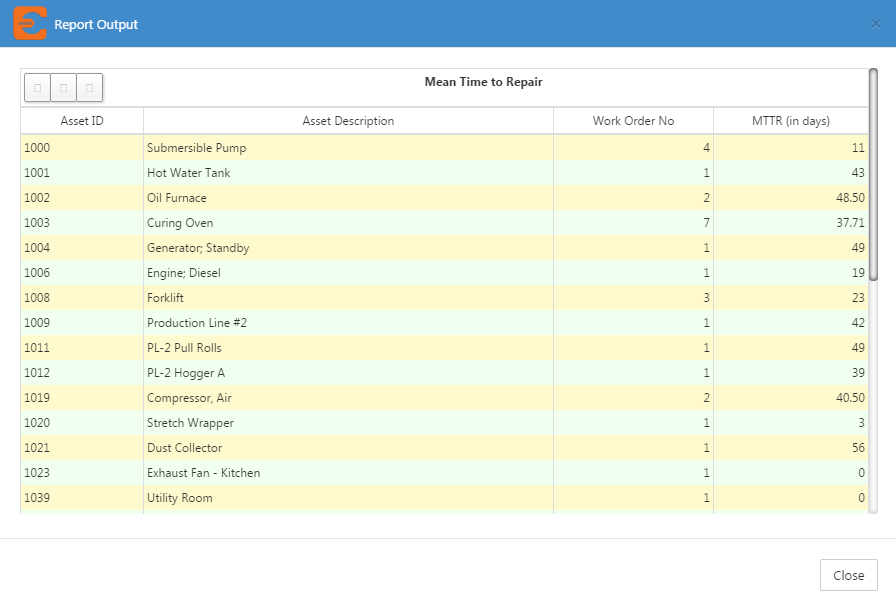The height and width of the screenshot is (609, 896).
Task: Click asset ID 1008
Action: pos(37,298)
